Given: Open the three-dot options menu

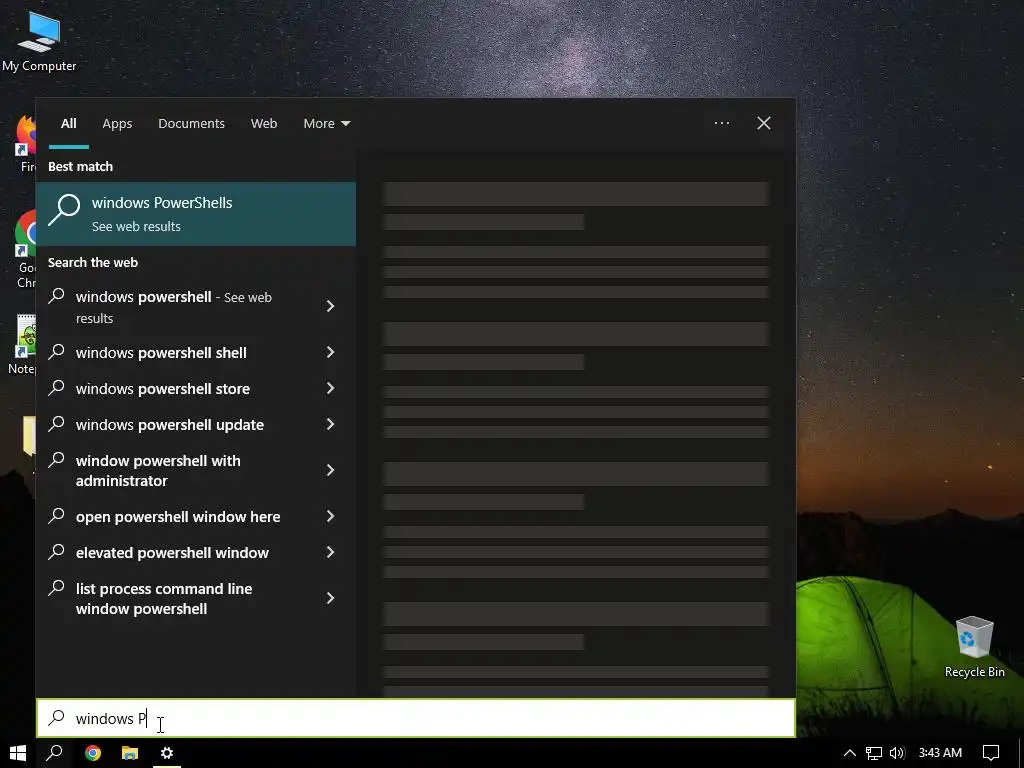Looking at the screenshot, I should [722, 123].
